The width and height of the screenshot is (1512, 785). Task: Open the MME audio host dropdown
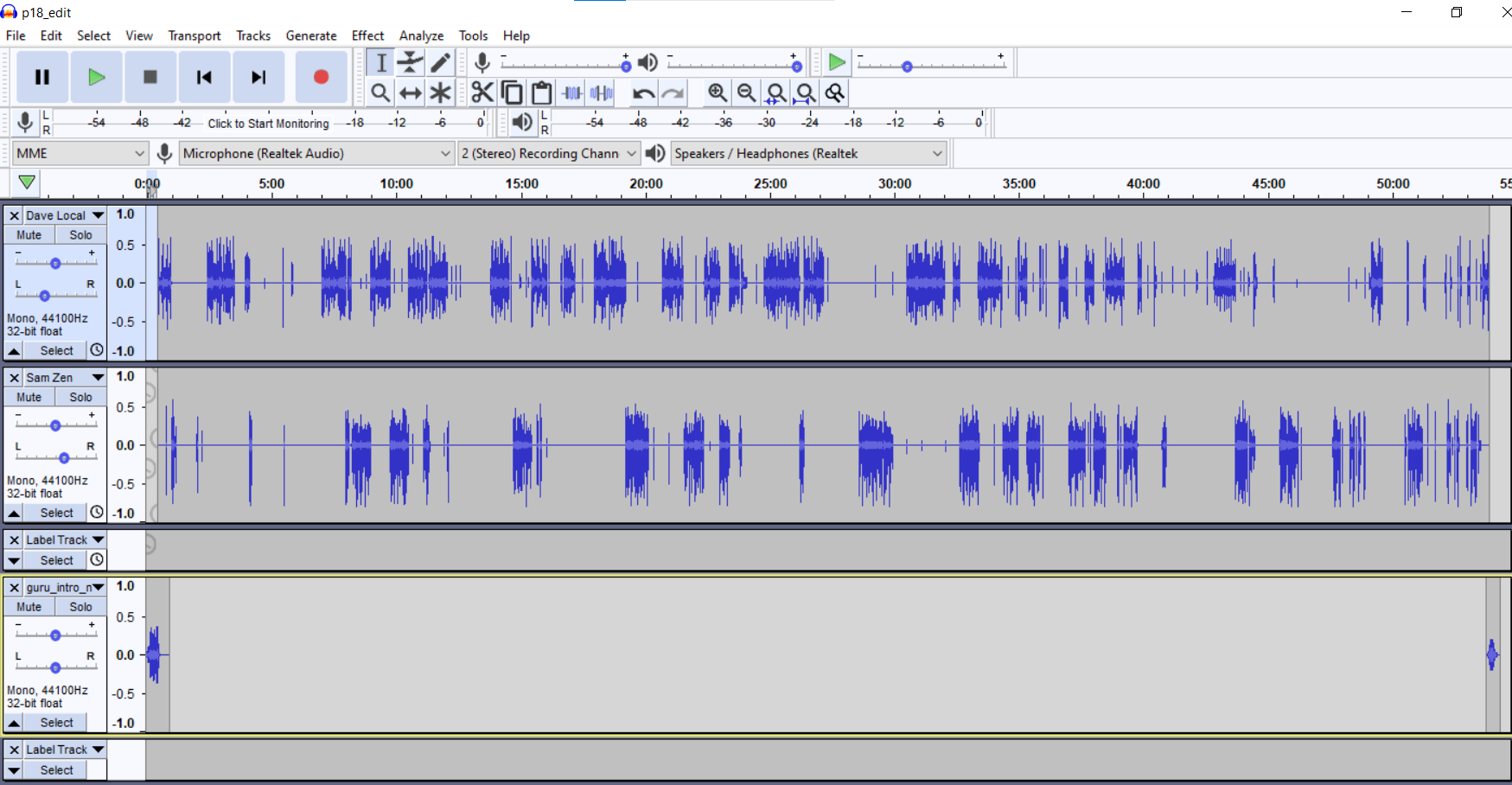point(80,153)
